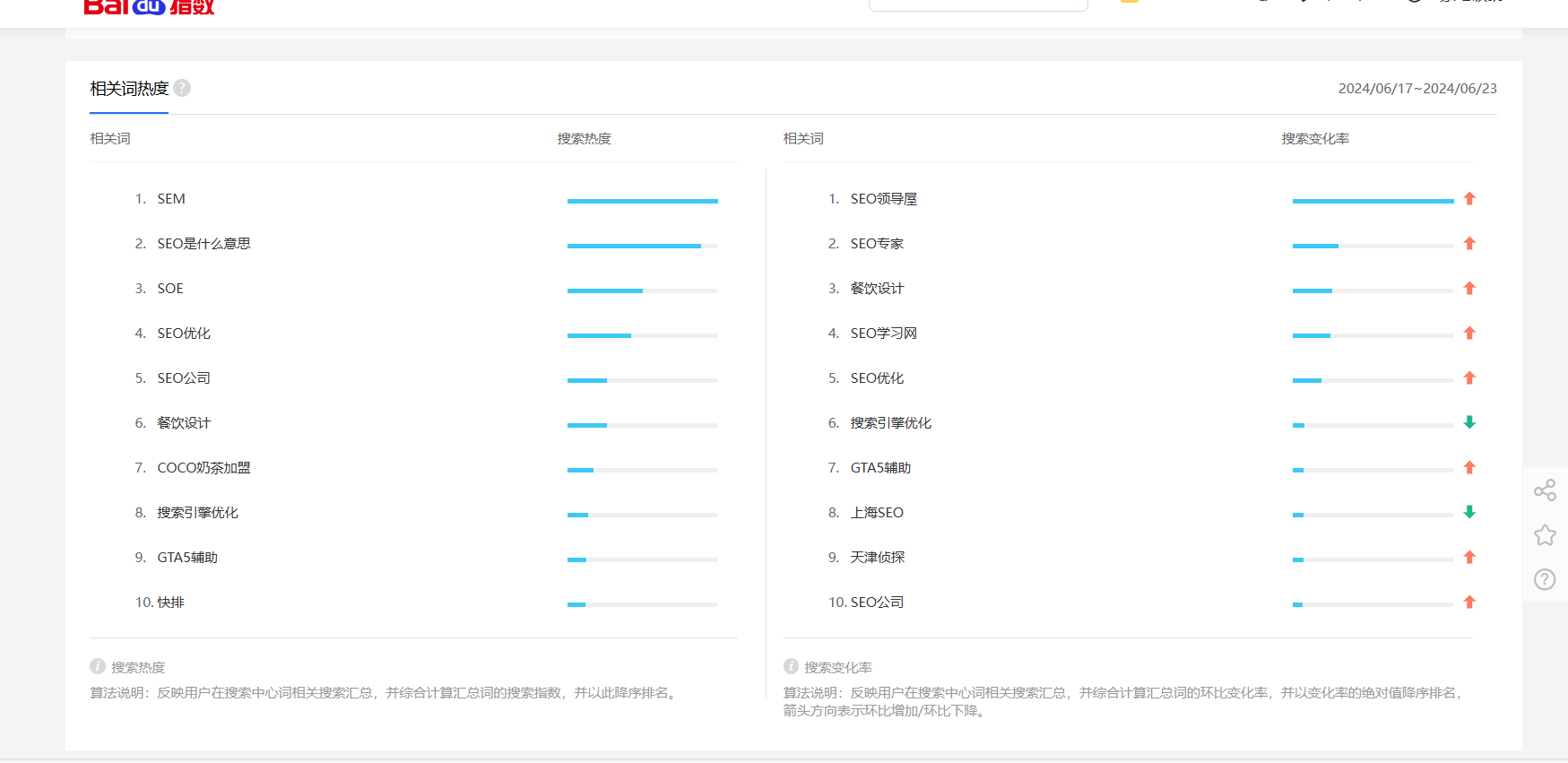Open 餐饮设计 in the search heat list
The image size is (1568, 763).
[184, 423]
